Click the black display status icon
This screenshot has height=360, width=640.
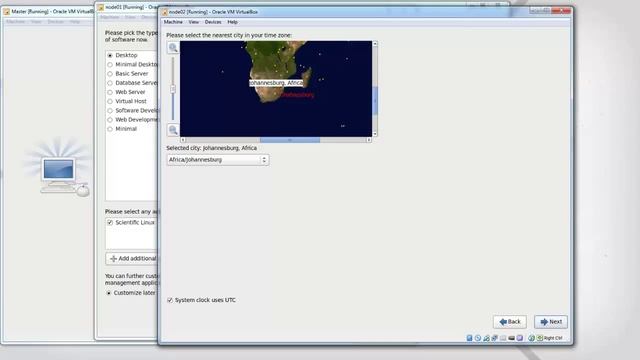click(x=511, y=338)
